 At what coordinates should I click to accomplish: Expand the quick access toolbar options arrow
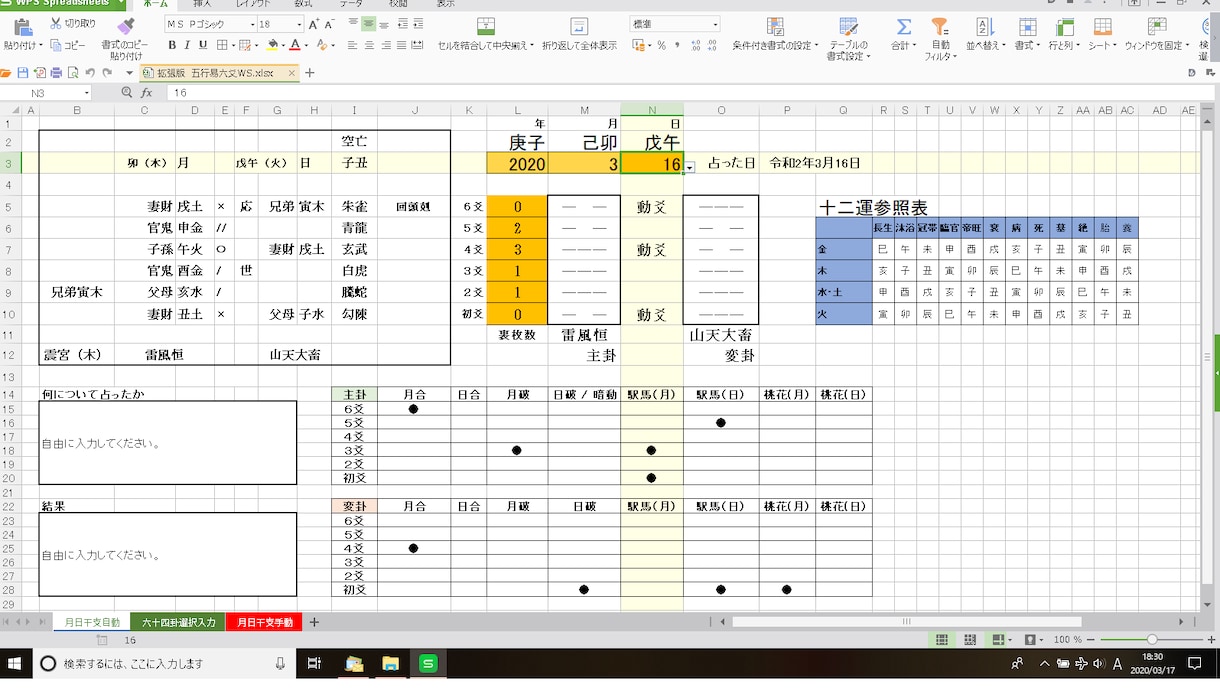click(x=128, y=73)
